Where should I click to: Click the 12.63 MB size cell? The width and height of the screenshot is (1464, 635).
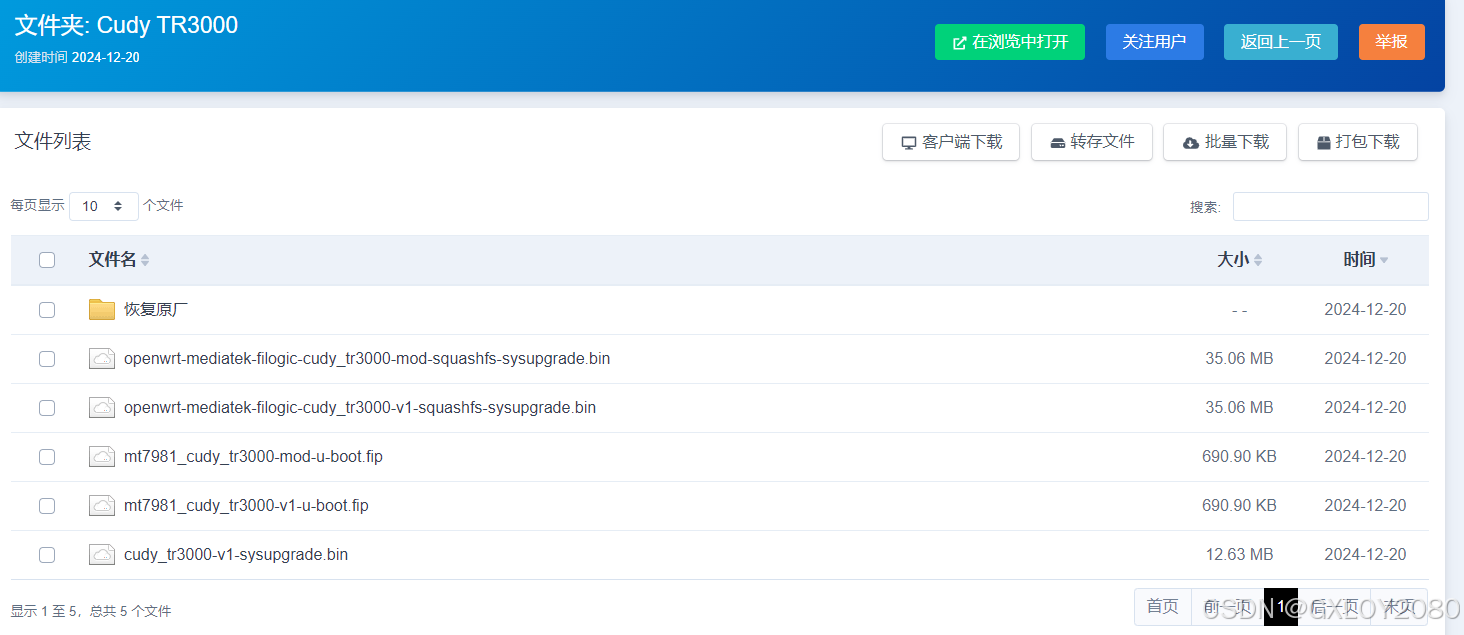click(x=1239, y=555)
